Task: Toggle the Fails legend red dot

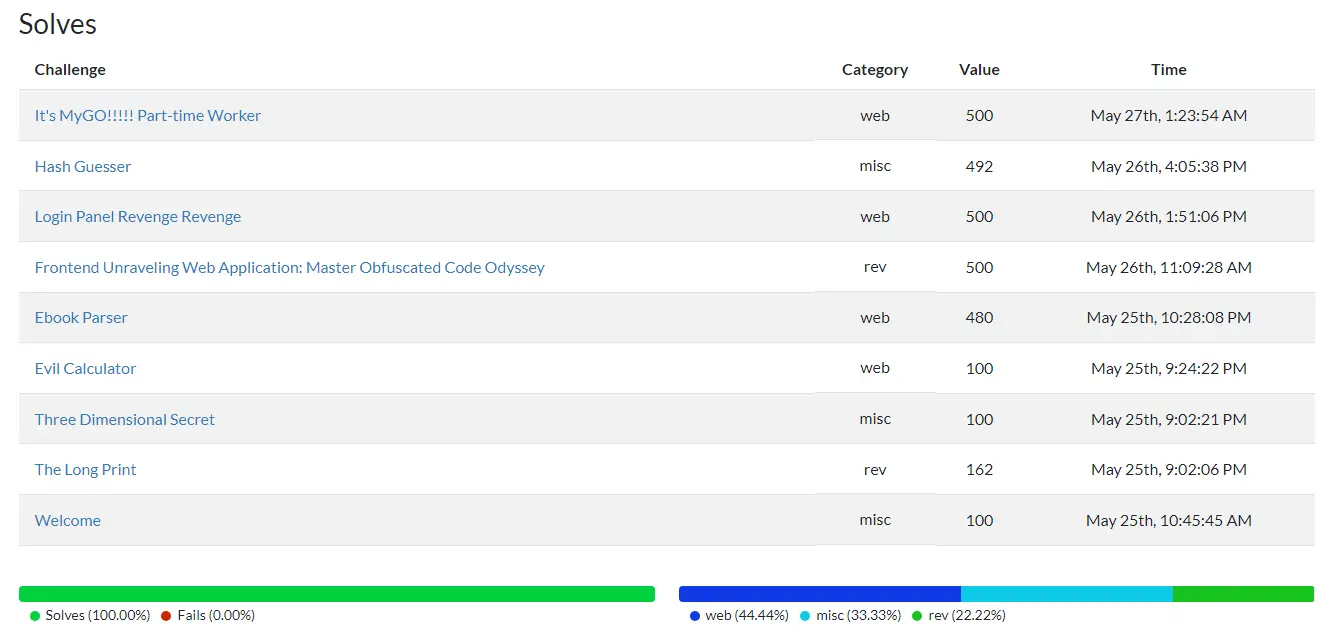Action: tap(166, 616)
